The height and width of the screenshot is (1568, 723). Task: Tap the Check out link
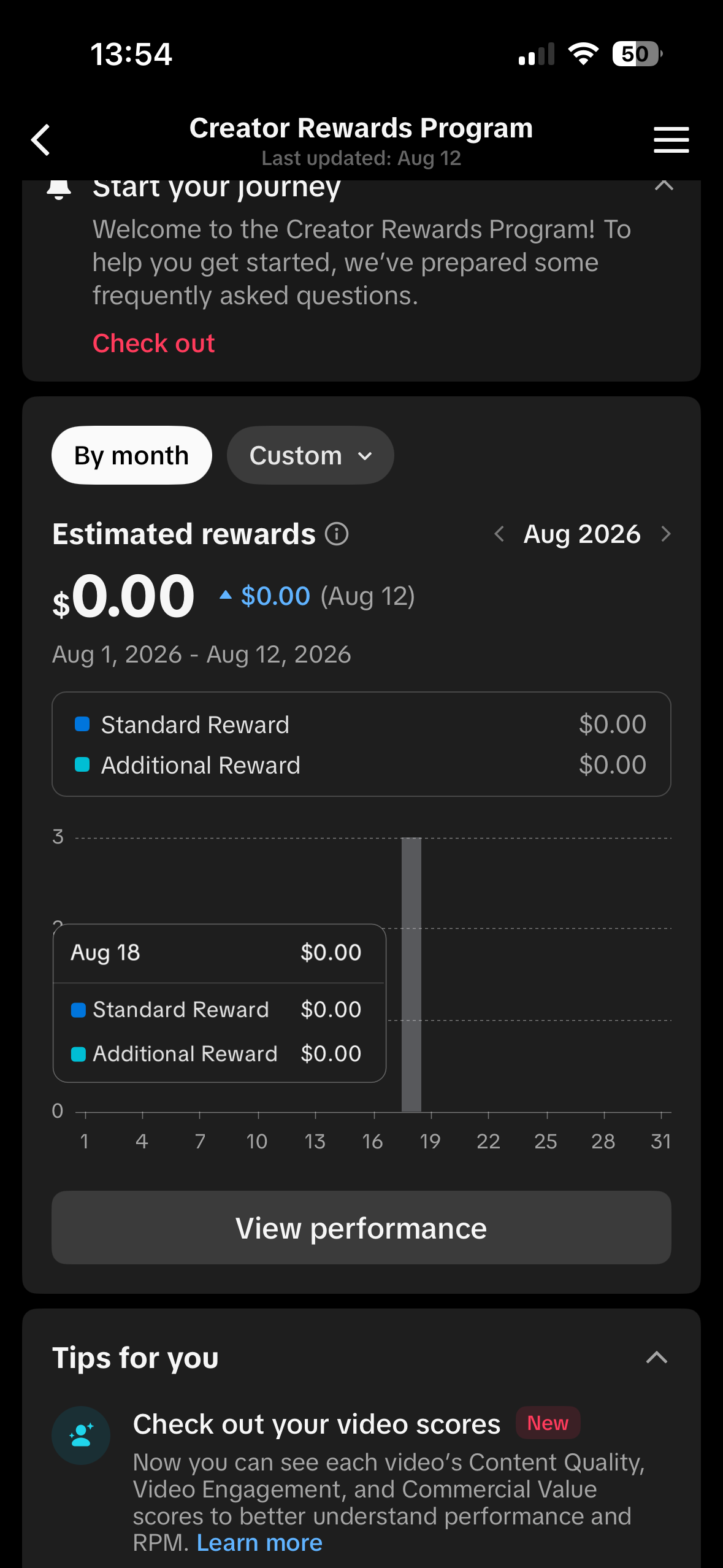point(153,344)
